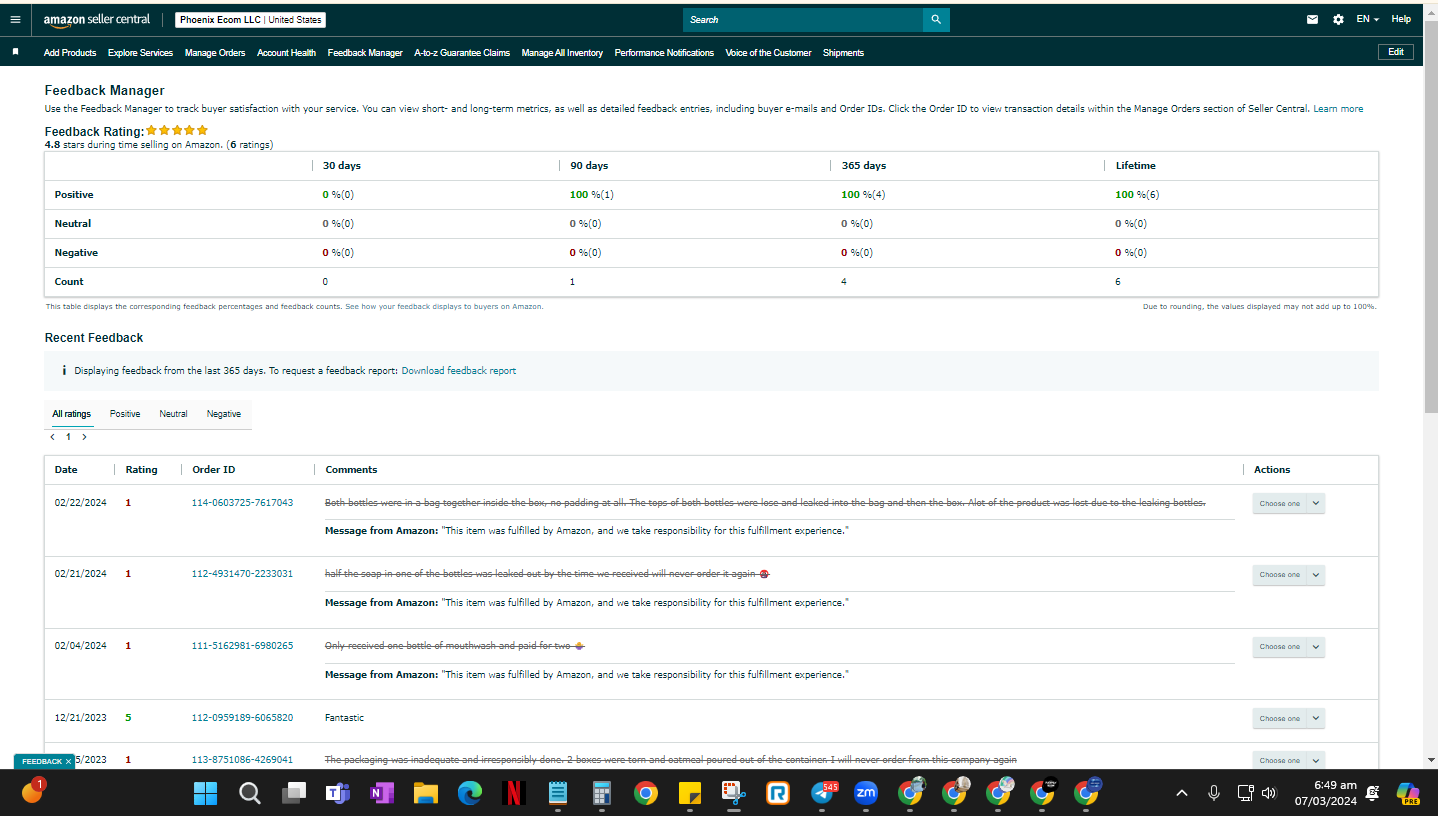1438x816 pixels.
Task: Open Task View in taskbar
Action: tap(294, 794)
